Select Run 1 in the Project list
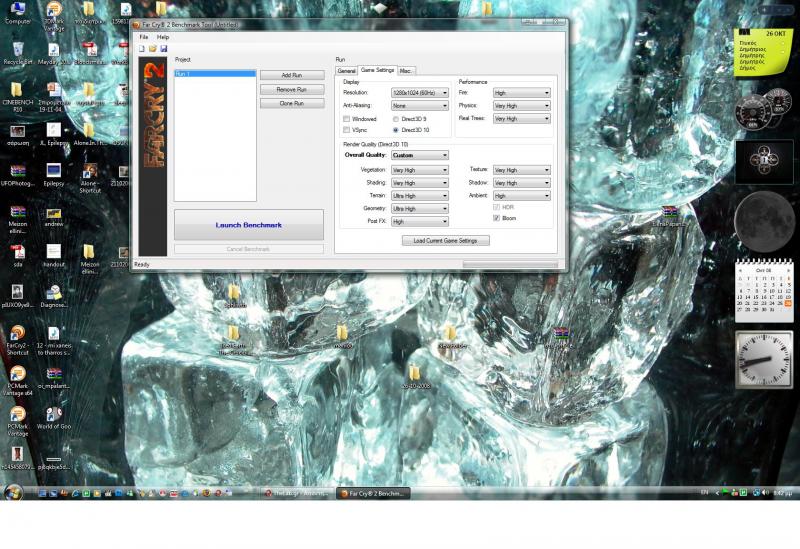Image resolution: width=800 pixels, height=549 pixels. pos(215,74)
